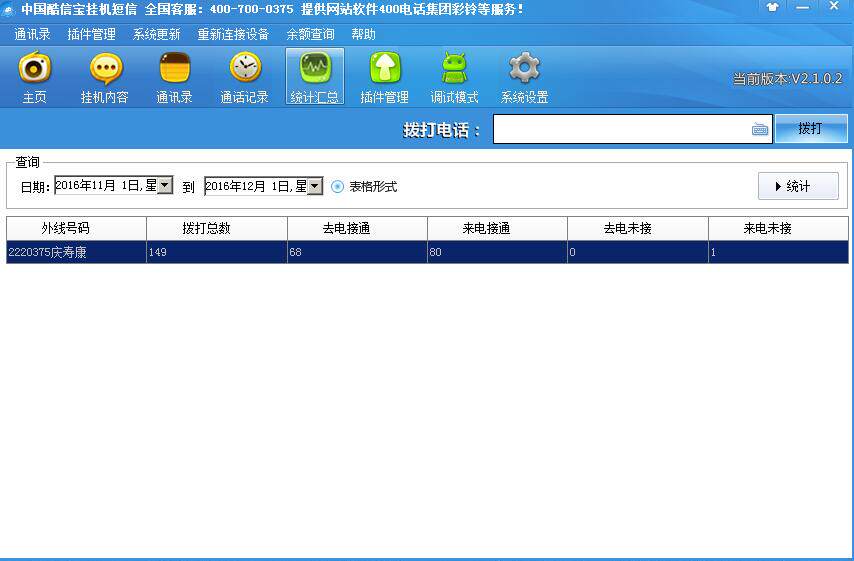
Task: Click the keyboard icon in dial field
Action: pos(760,129)
